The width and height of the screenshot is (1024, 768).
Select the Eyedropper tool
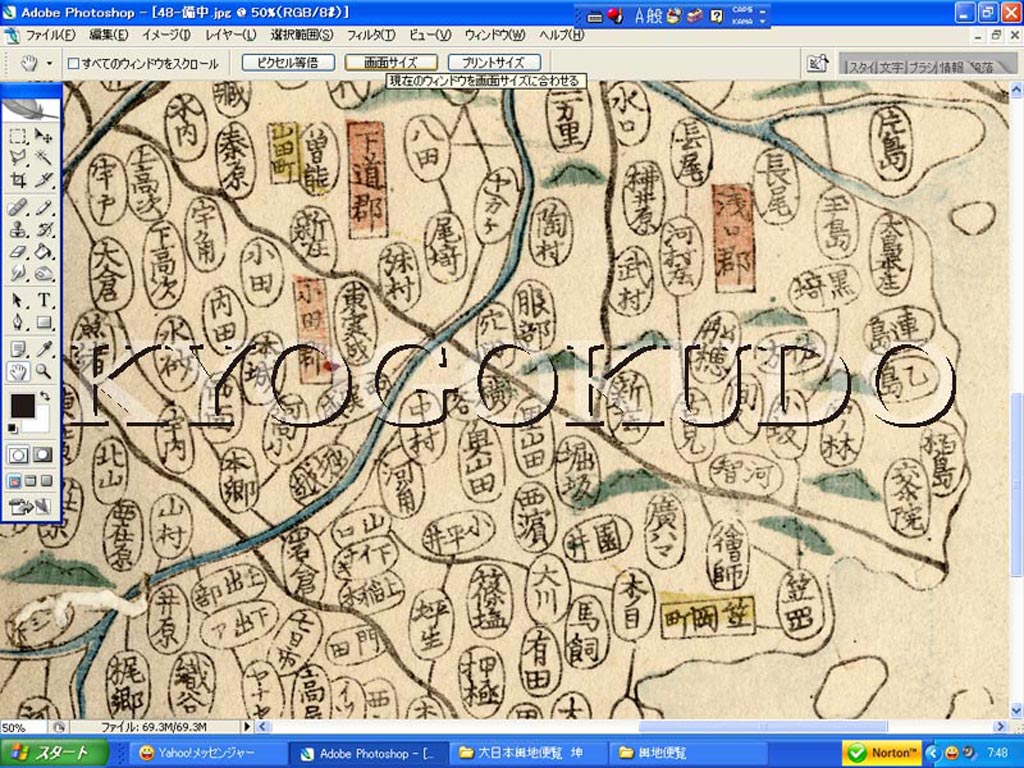point(43,349)
